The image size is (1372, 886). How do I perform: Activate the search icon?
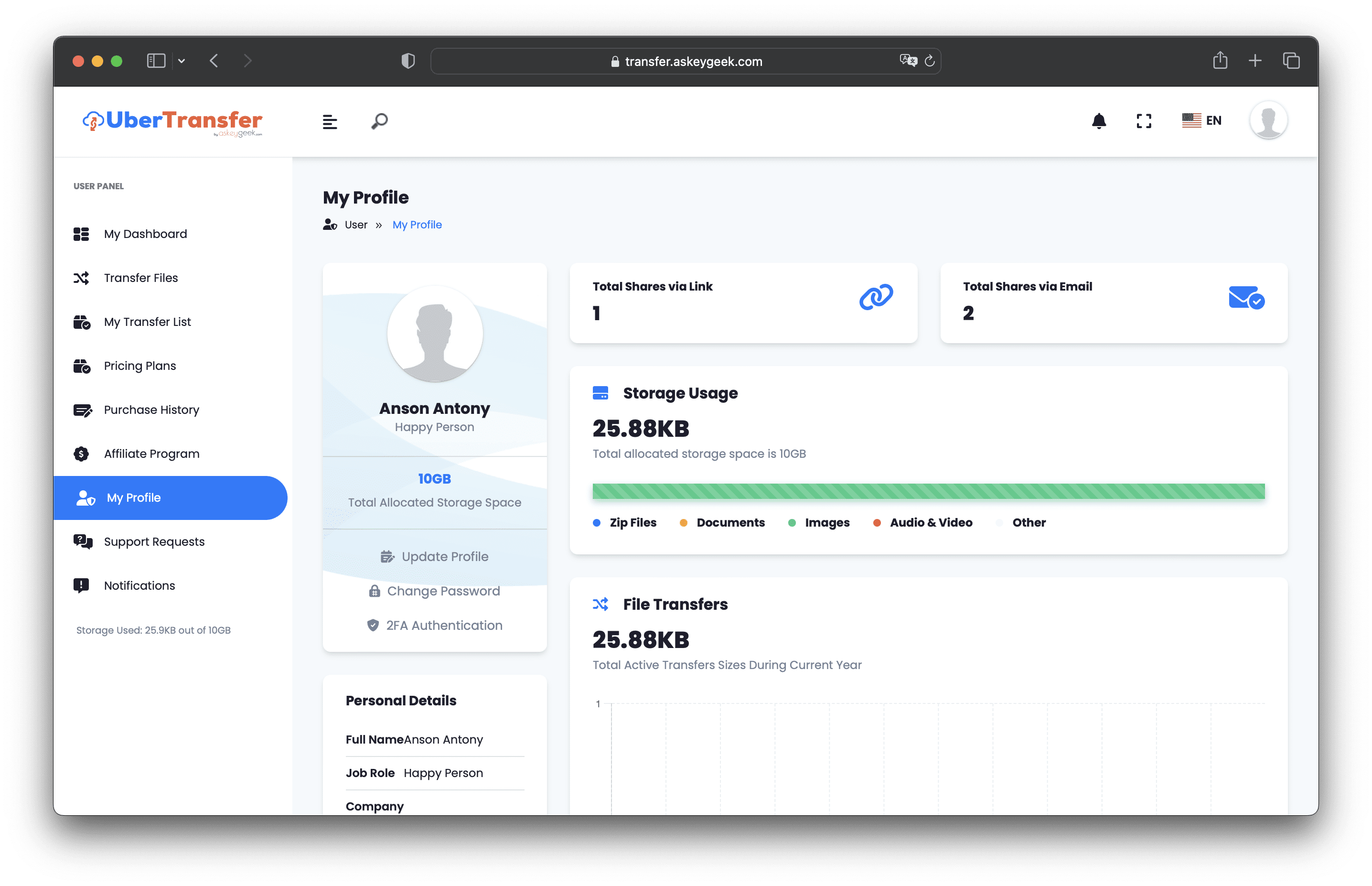coord(379,121)
